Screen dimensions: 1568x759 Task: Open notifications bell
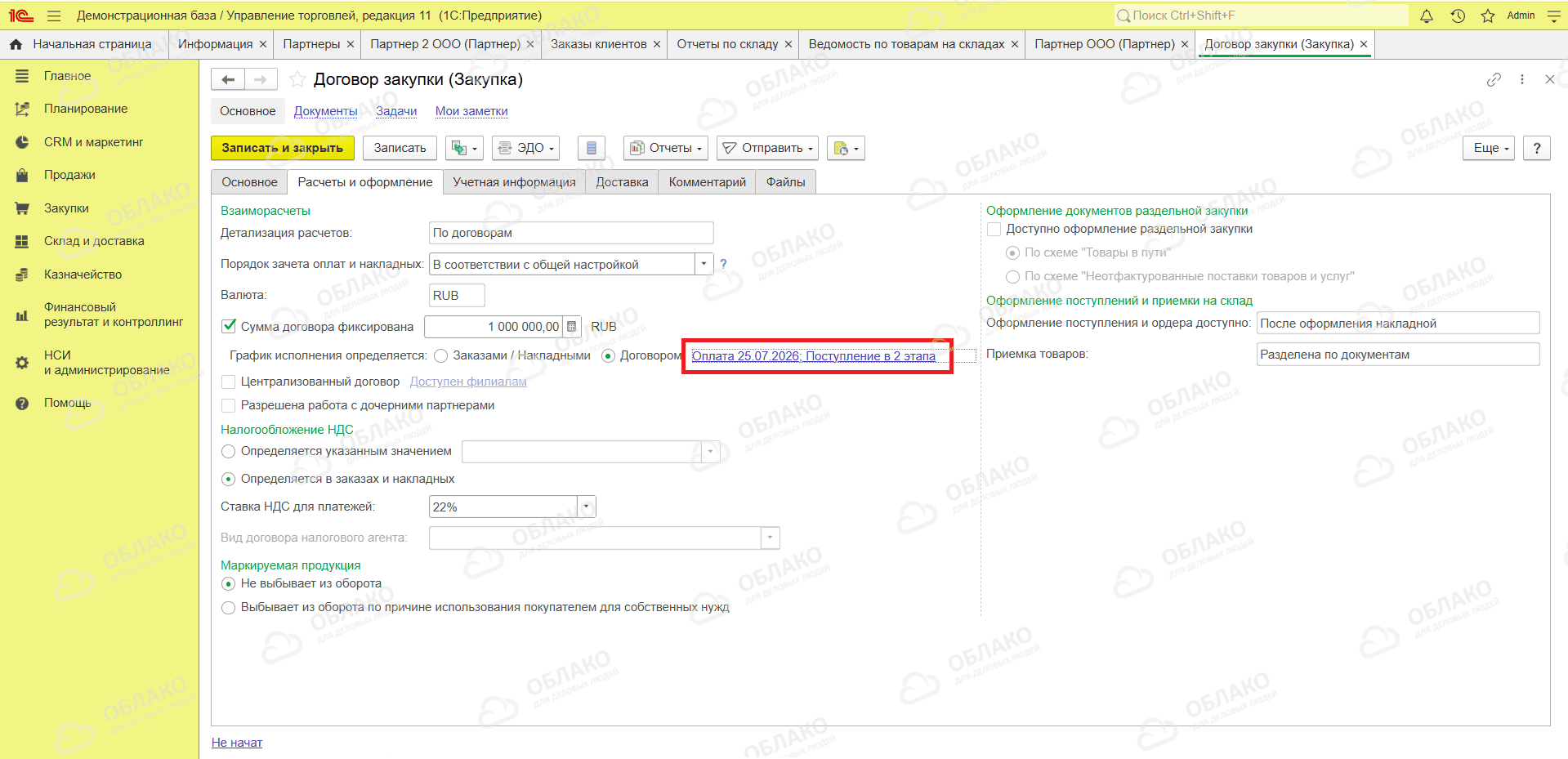click(x=1427, y=16)
